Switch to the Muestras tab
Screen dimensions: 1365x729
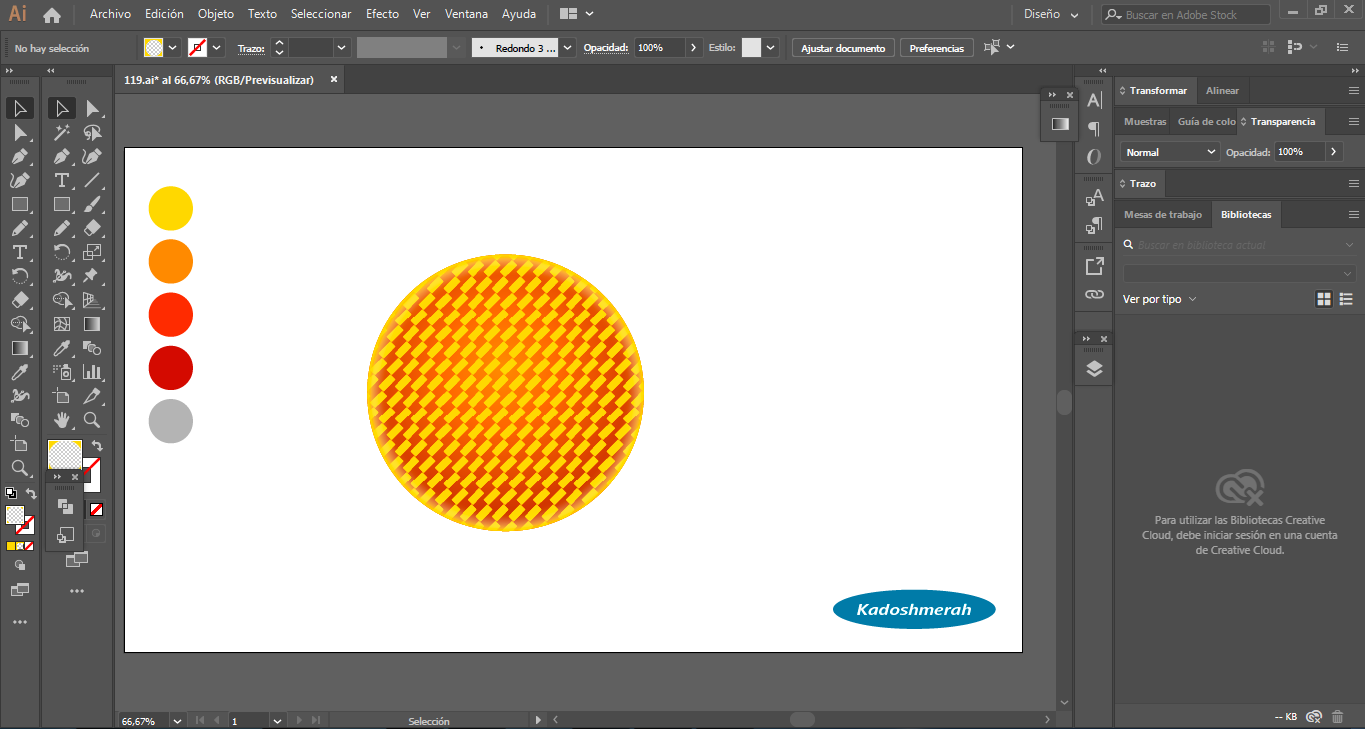click(x=1145, y=122)
